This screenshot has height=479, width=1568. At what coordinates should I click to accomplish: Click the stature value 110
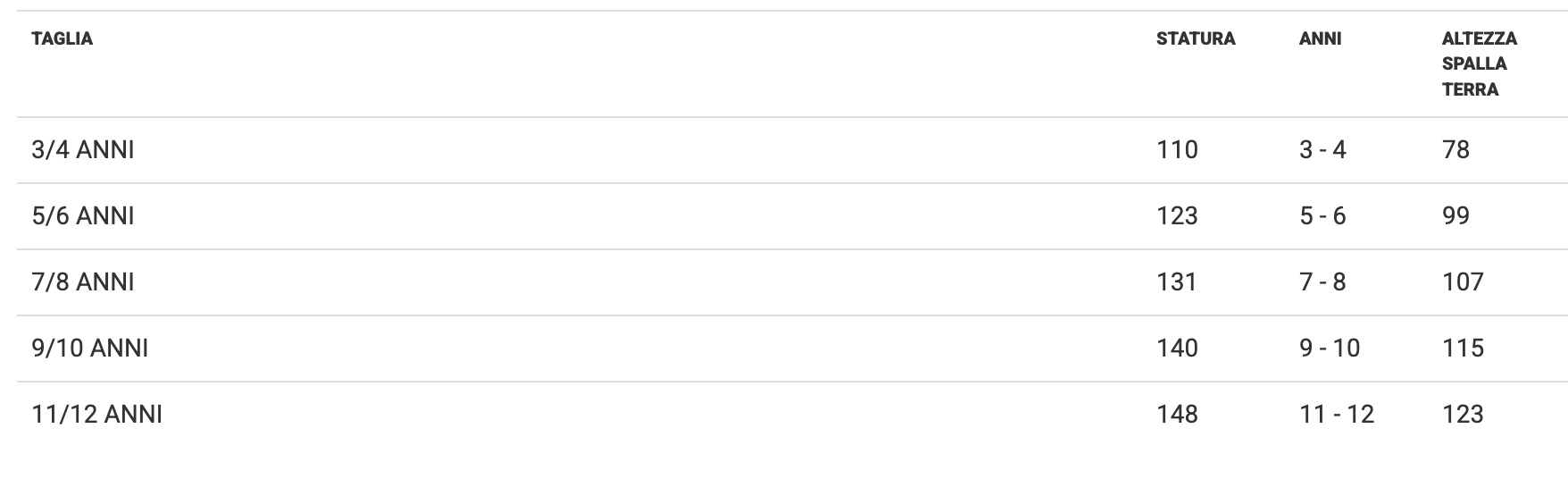[x=1177, y=149]
